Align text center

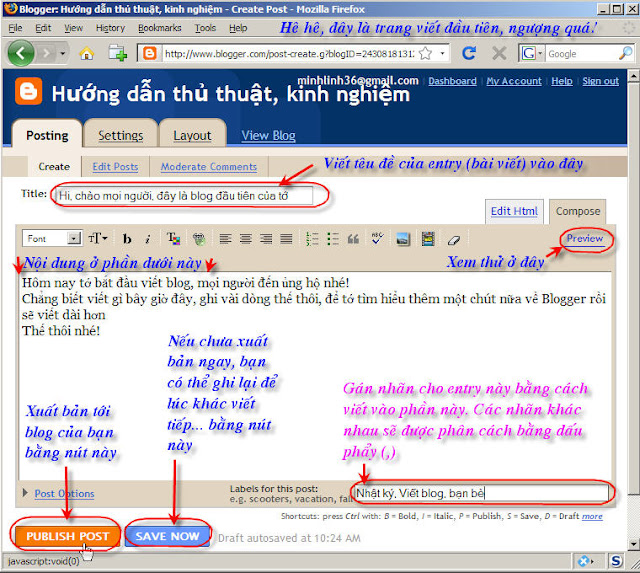click(x=246, y=238)
